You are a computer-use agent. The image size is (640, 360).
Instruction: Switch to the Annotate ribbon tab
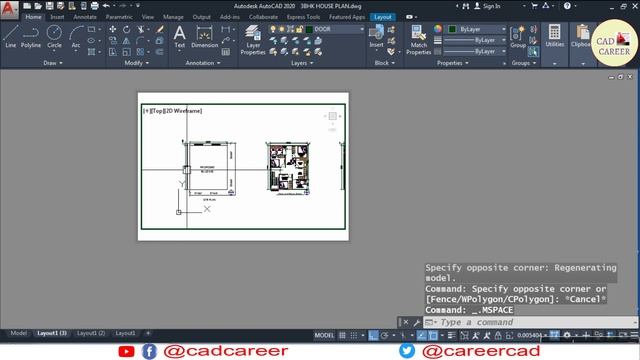pos(85,17)
